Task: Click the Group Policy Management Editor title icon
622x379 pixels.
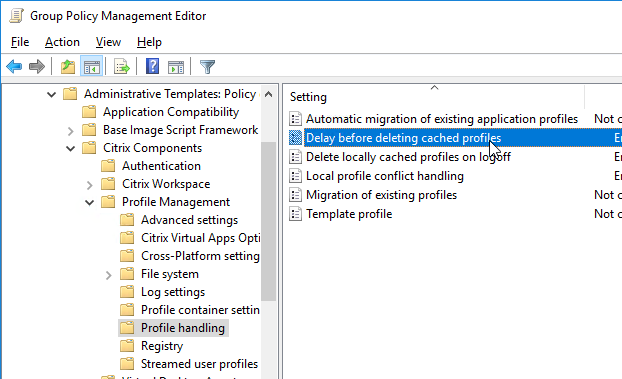Action: [x=16, y=16]
